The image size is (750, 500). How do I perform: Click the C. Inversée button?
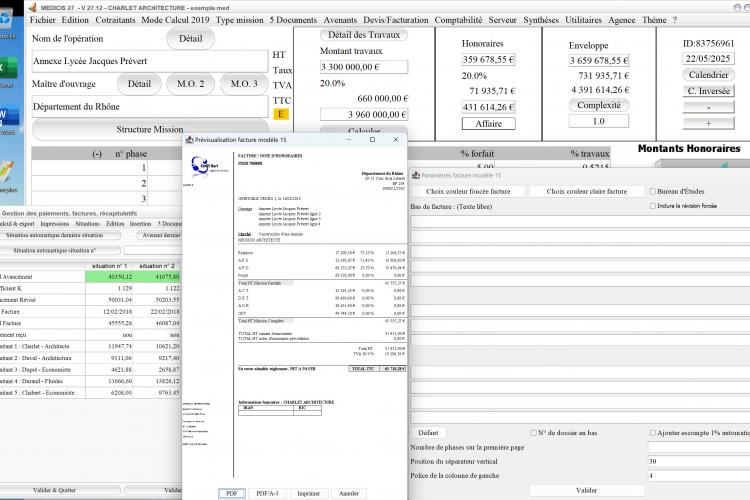tap(708, 91)
